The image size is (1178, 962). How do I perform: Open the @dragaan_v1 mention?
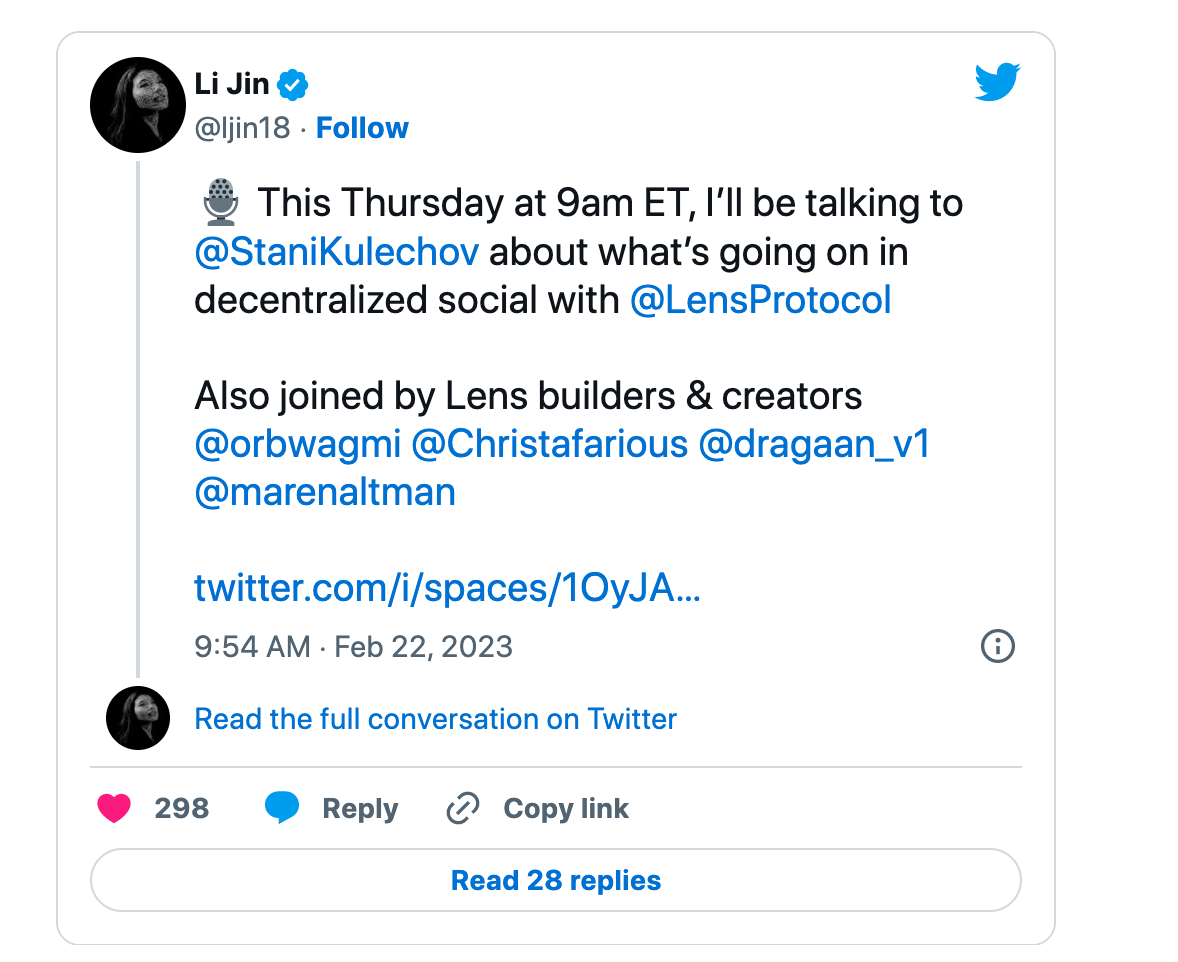(x=813, y=445)
